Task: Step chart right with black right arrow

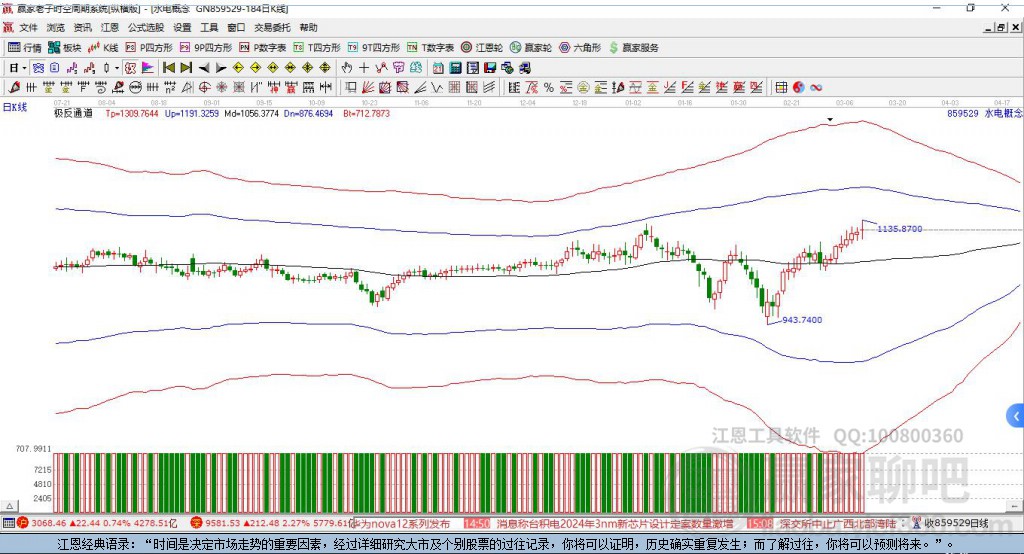Action: 221,68
